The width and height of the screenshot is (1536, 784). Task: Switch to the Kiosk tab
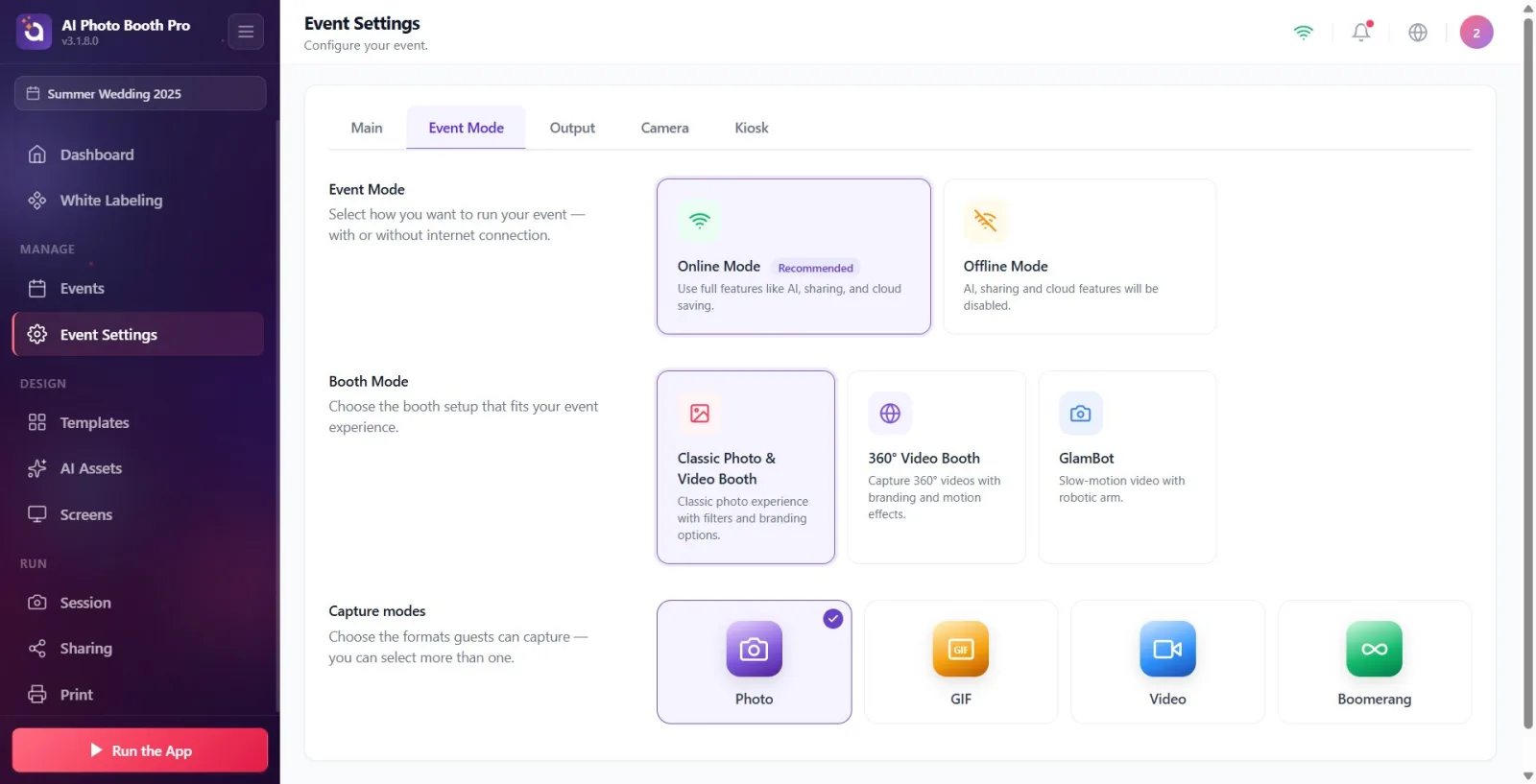click(x=752, y=128)
